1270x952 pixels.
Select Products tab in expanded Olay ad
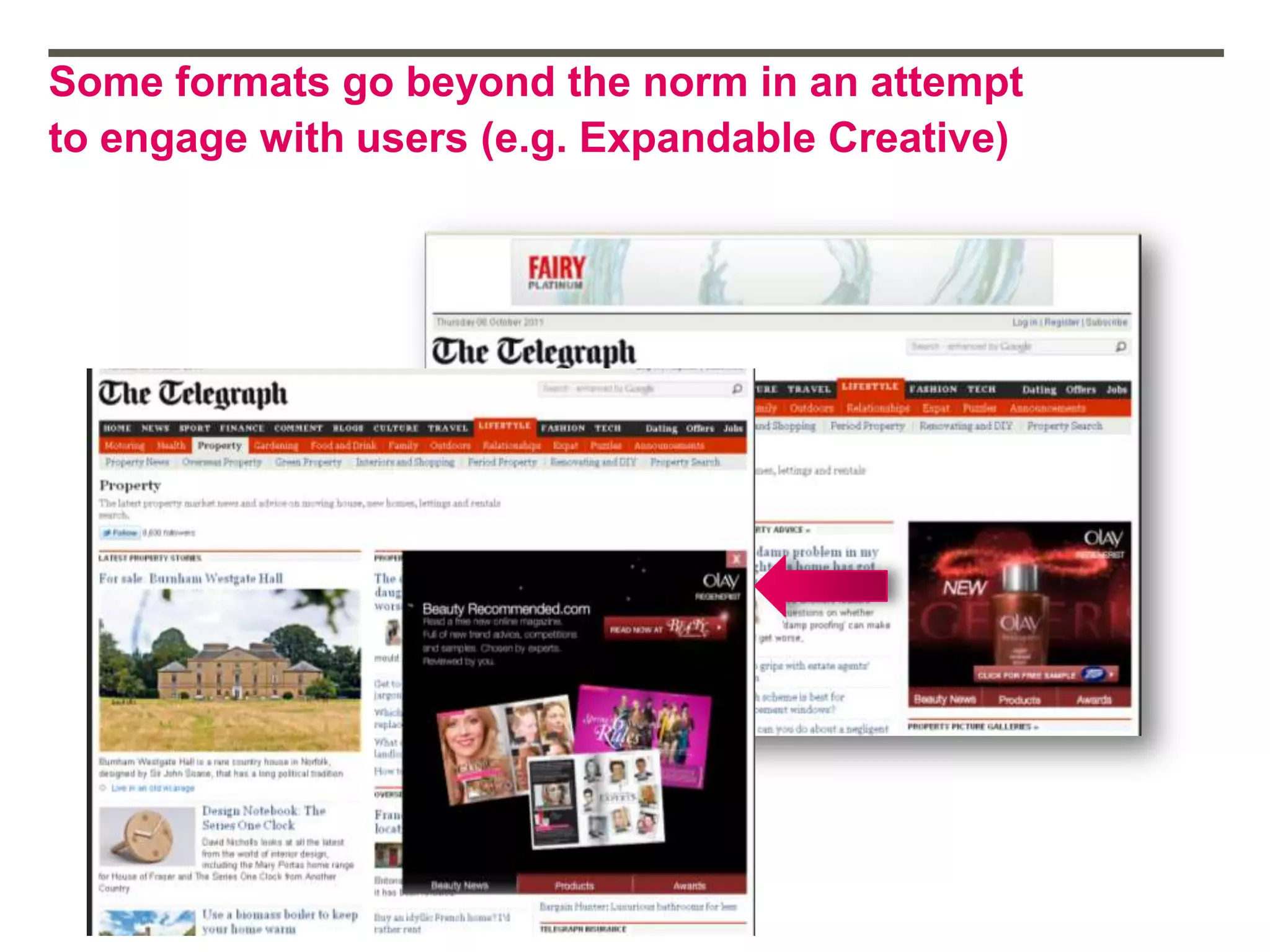[x=574, y=886]
